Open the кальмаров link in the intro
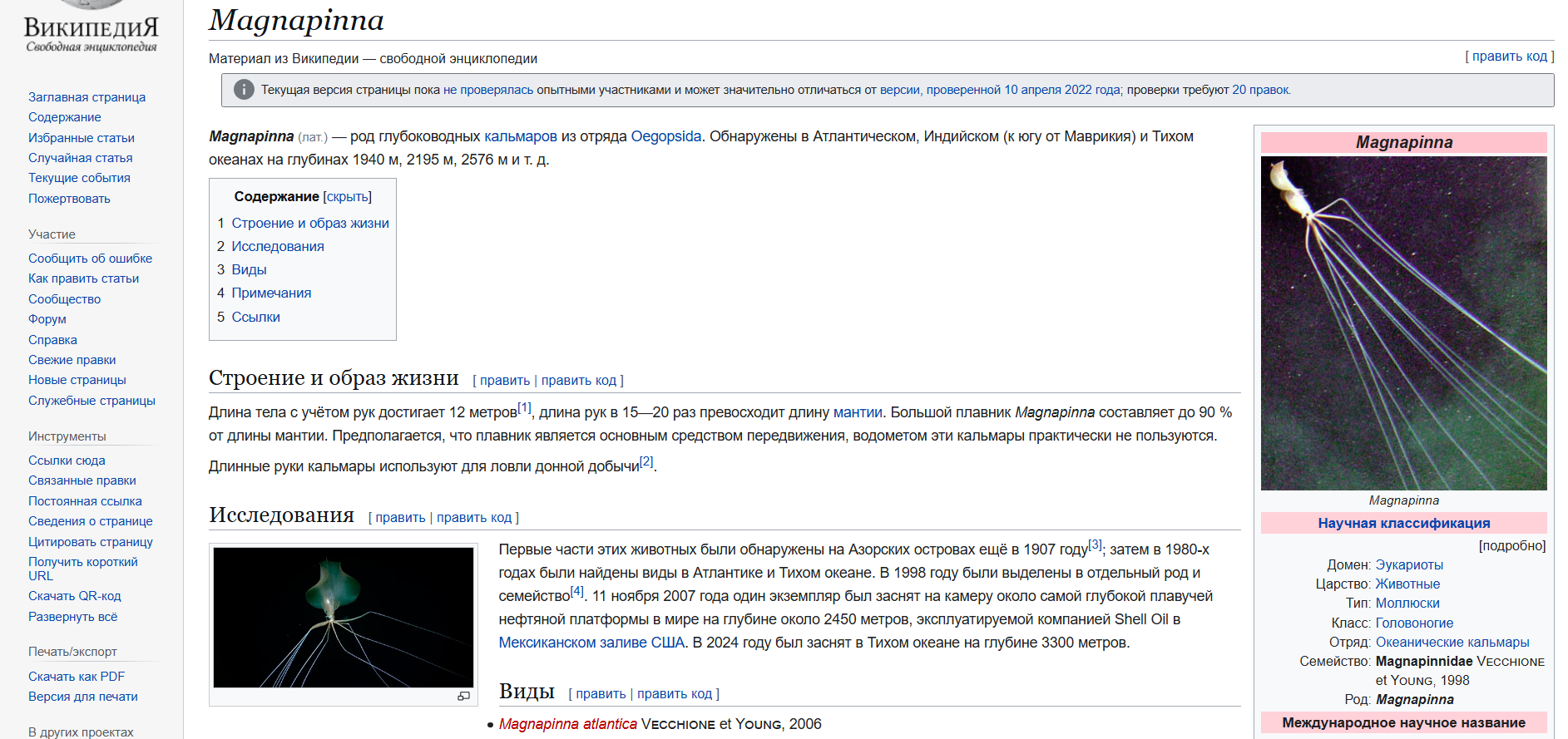Viewport: 1568px width, 739px height. coord(521,136)
